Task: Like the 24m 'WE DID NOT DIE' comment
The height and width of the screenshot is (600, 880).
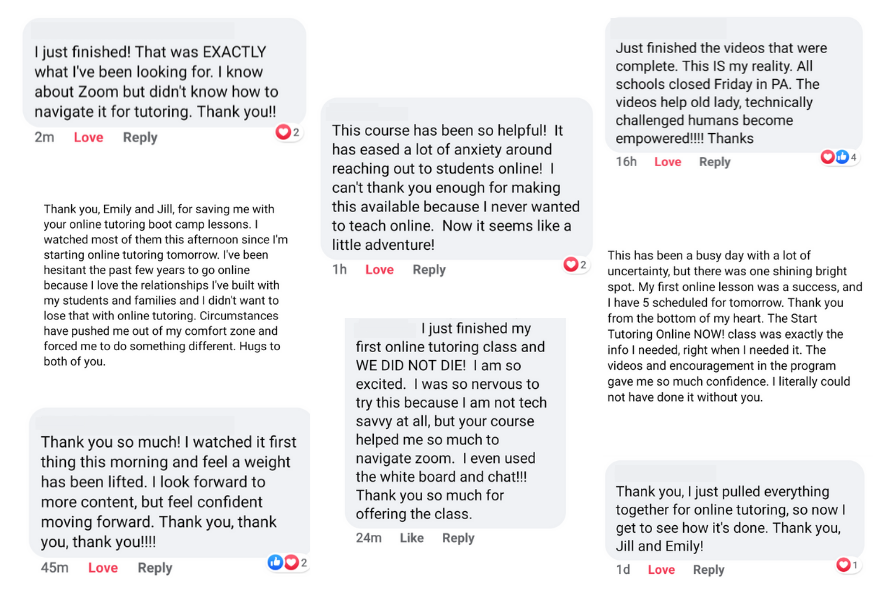Action: click(411, 538)
